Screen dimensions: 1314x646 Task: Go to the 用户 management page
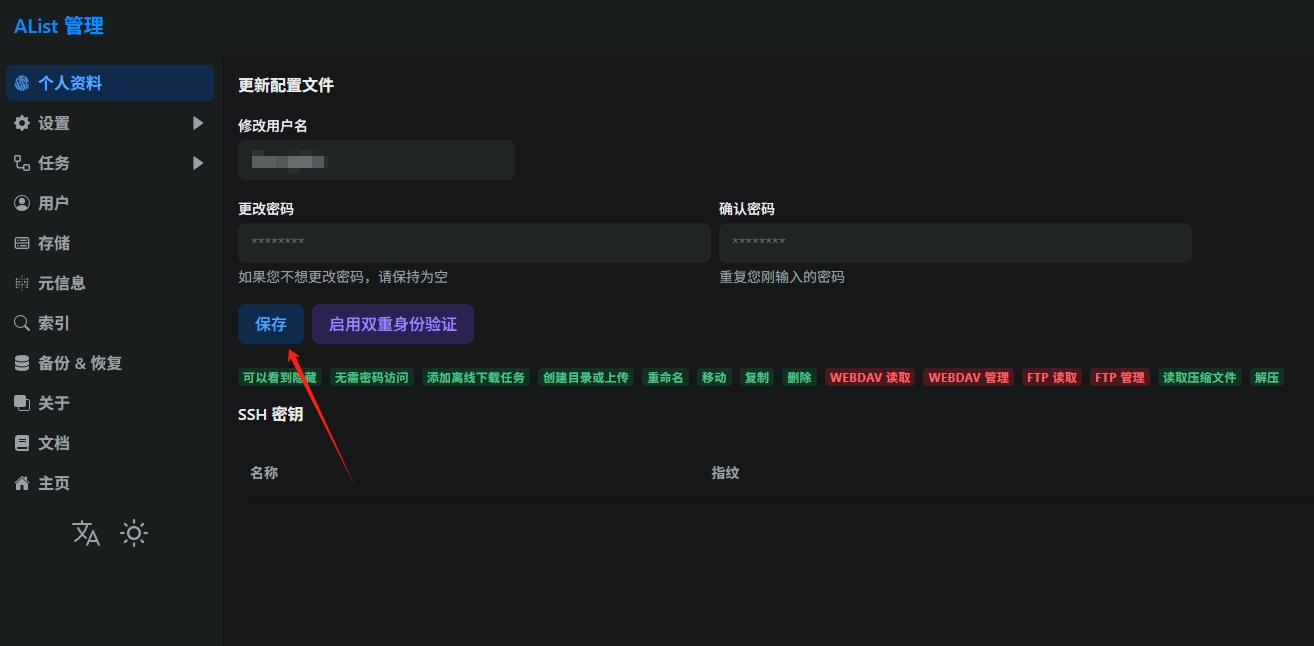pos(110,203)
